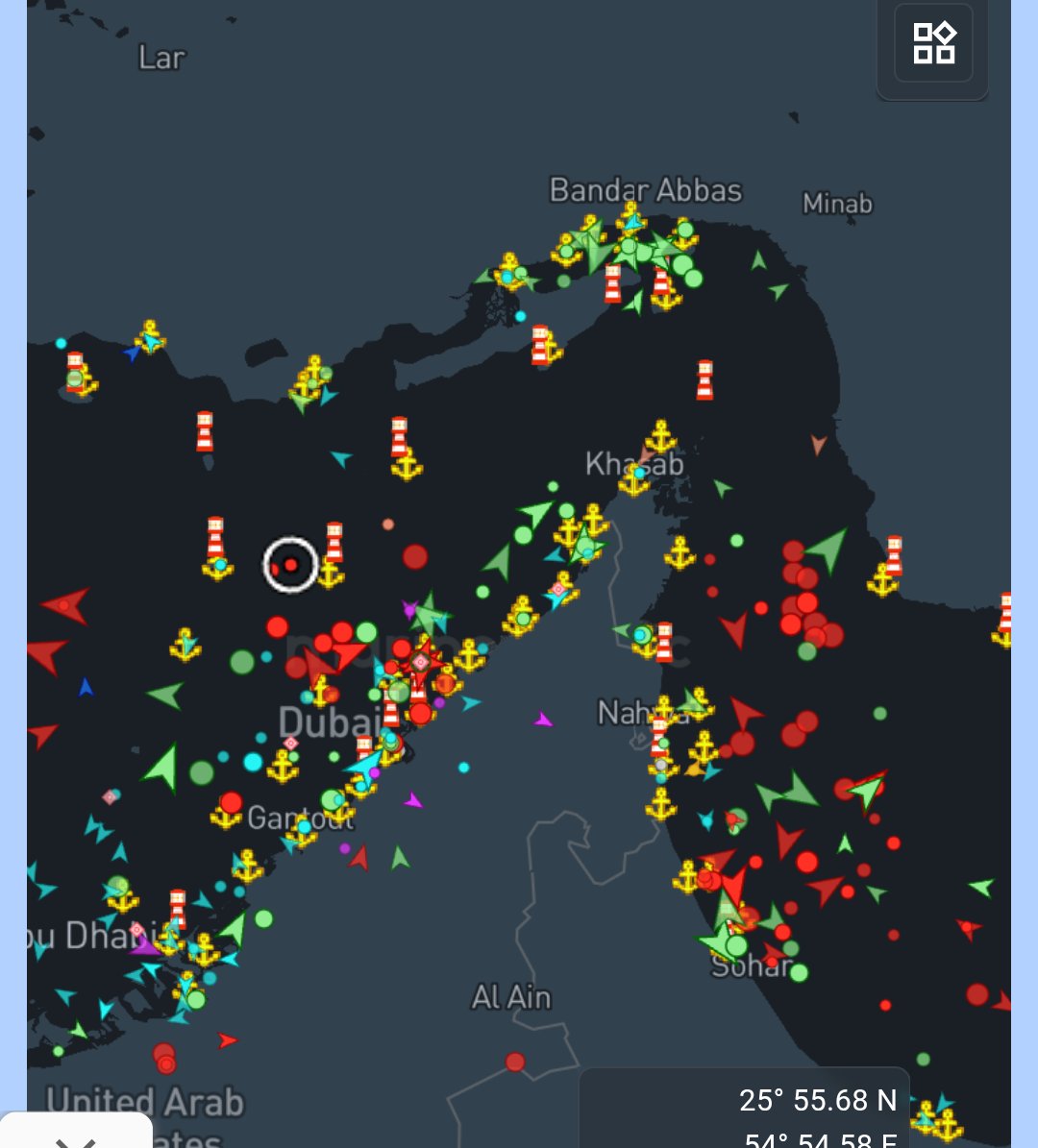This screenshot has width=1038, height=1148.
Task: Click the cyan arrow vessel left of central lighthouse
Action: click(340, 458)
